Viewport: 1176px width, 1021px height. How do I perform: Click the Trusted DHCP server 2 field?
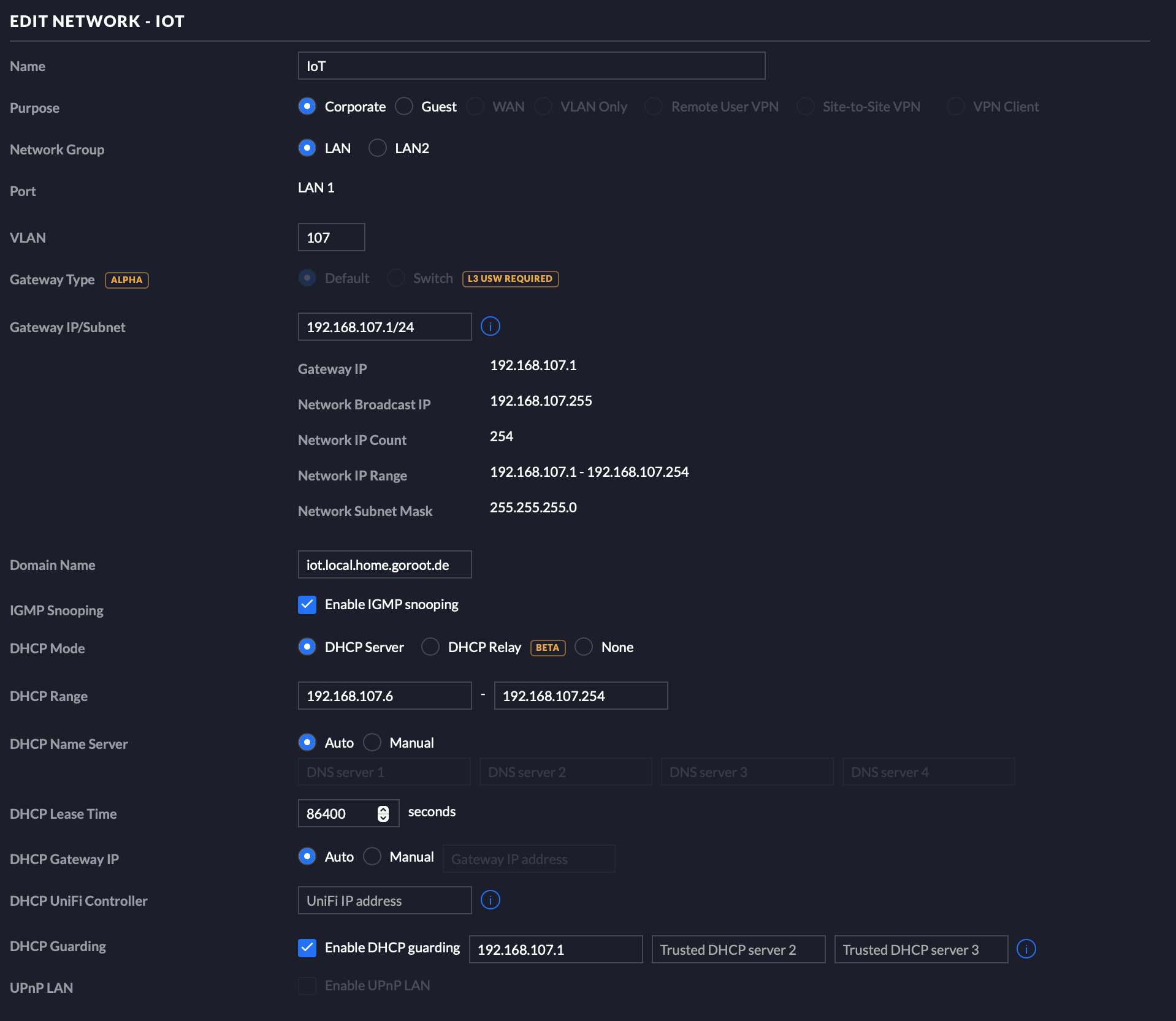[x=739, y=949]
